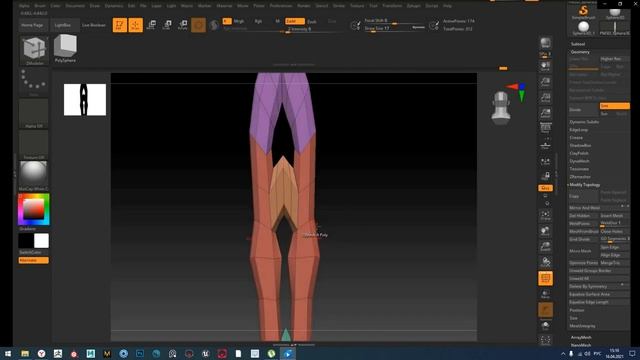Viewport: 640px width, 360px height.
Task: Toggle the Floor grid icon
Action: [x=545, y=144]
